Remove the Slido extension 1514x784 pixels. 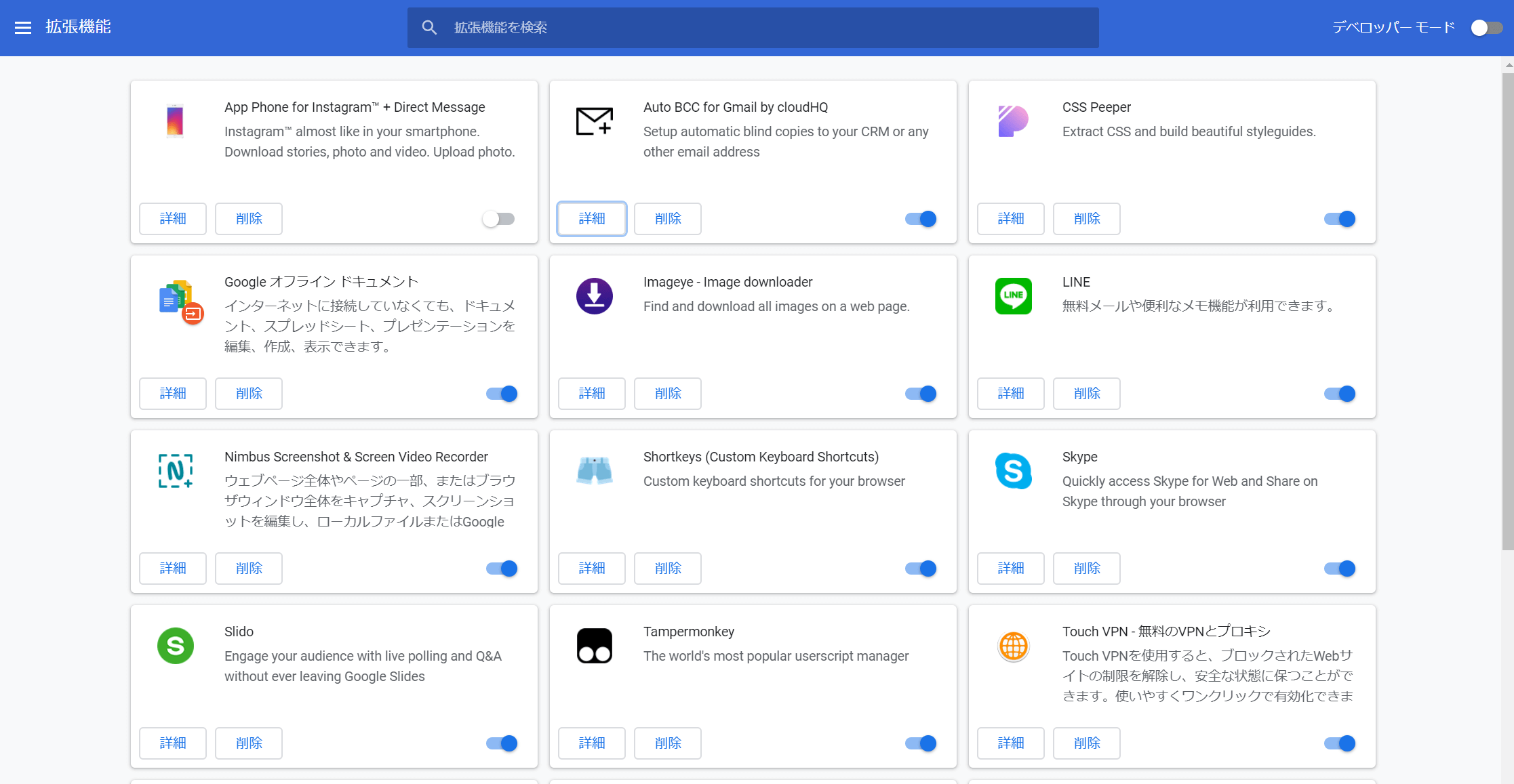pyautogui.click(x=249, y=743)
